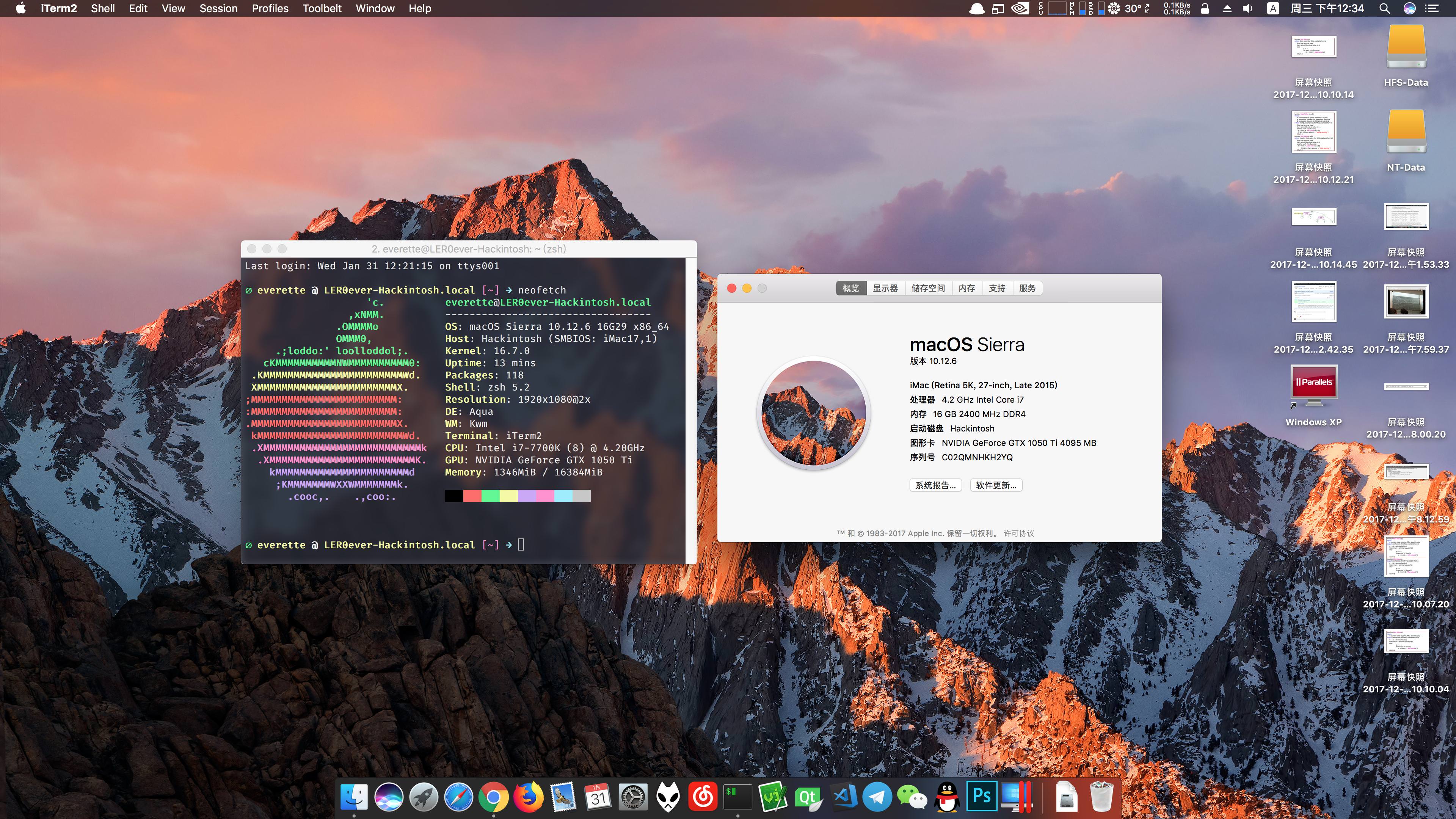This screenshot has width=1456, height=819.
Task: Open Telegram from the dock
Action: point(877,797)
